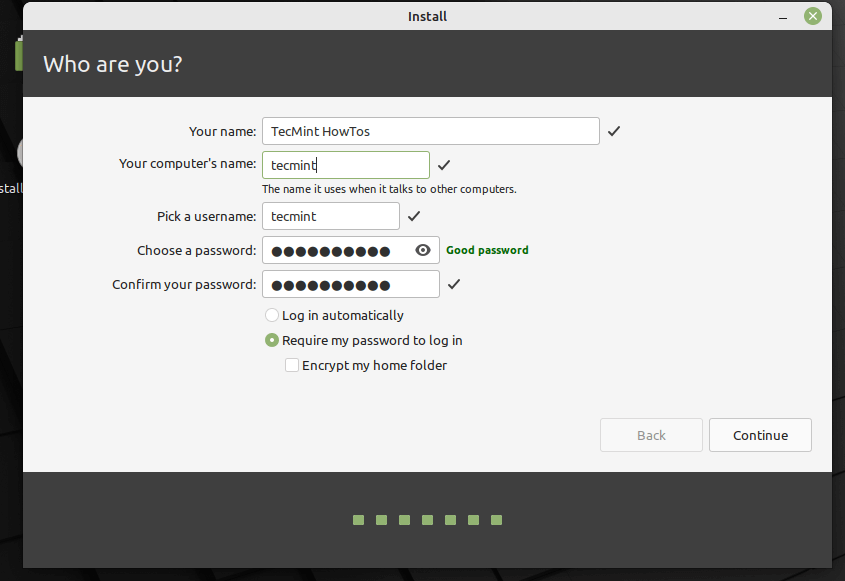
Task: Click into the computer's name field
Action: (x=345, y=165)
